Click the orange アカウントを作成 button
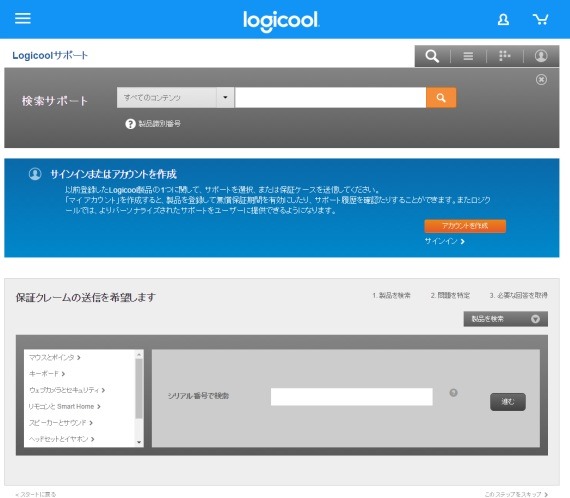 pos(465,226)
